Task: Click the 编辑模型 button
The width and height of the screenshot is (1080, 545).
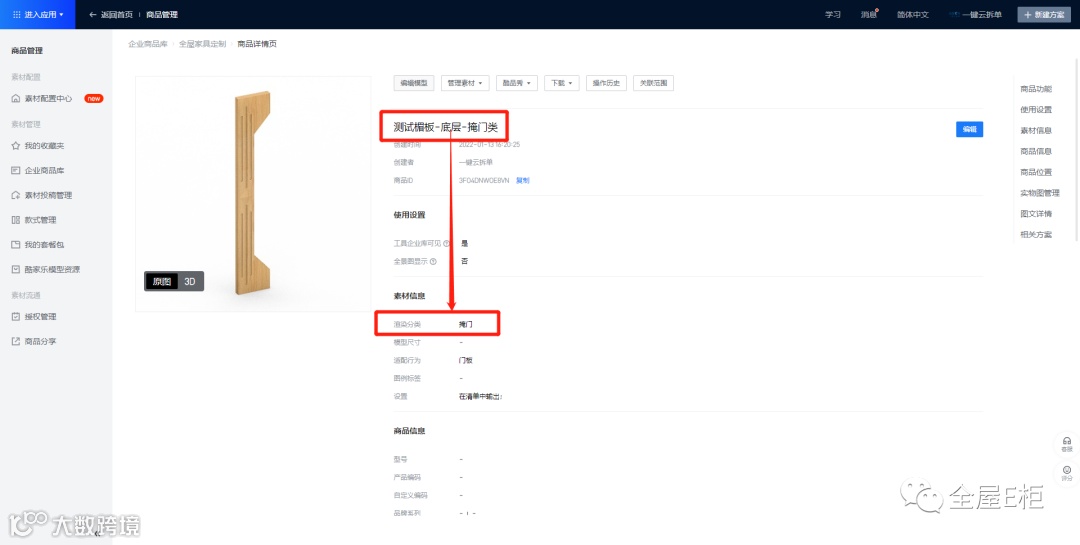Action: click(x=414, y=83)
